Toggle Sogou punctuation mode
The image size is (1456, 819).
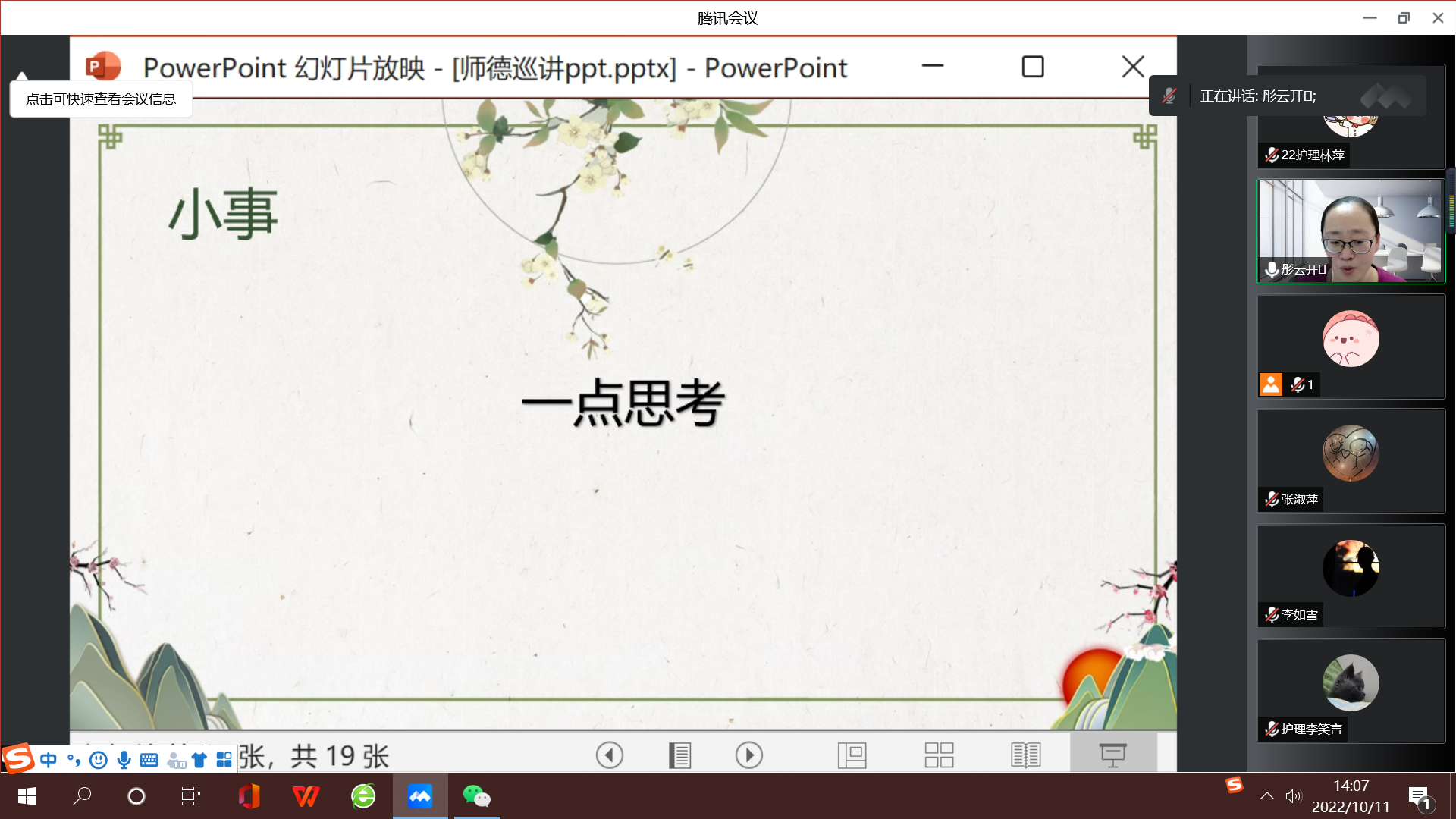74,760
